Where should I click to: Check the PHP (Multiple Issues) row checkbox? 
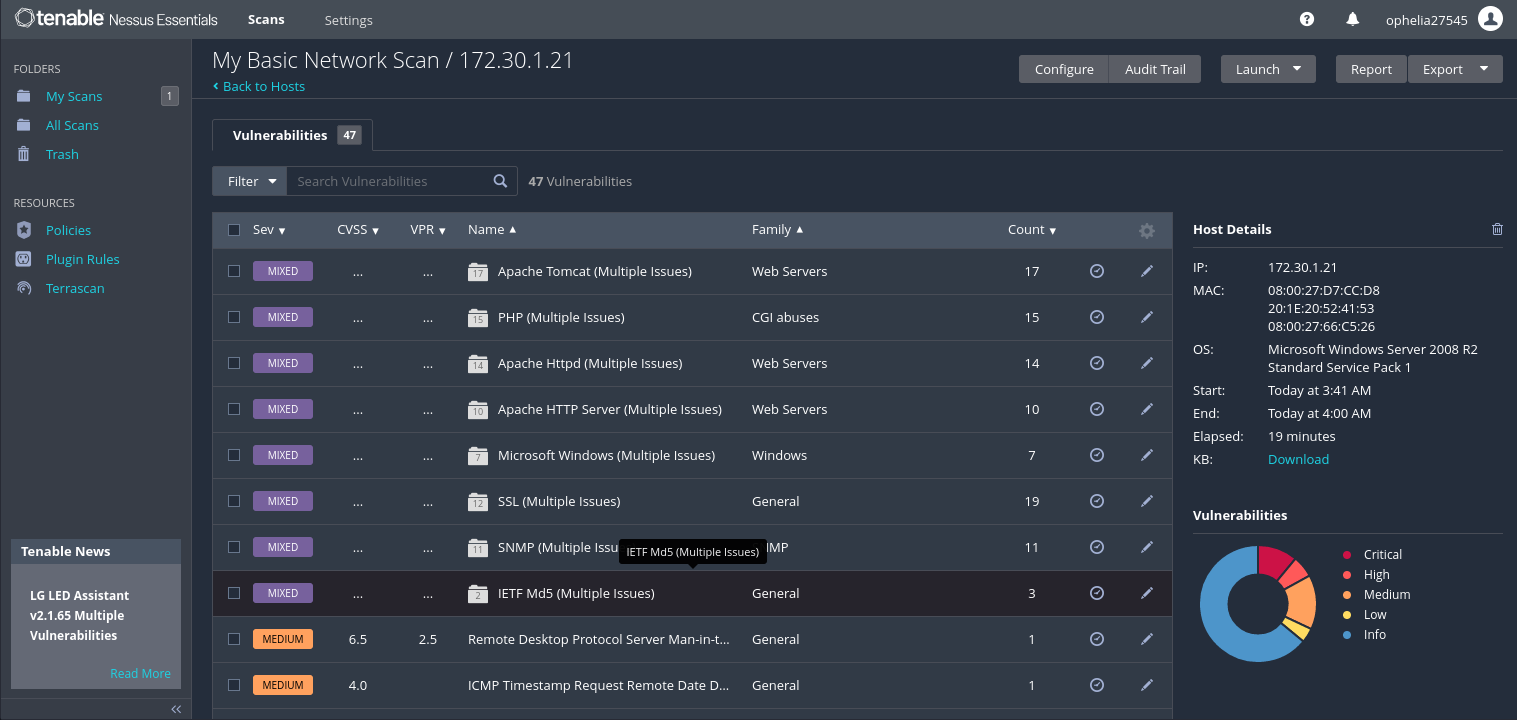[233, 317]
